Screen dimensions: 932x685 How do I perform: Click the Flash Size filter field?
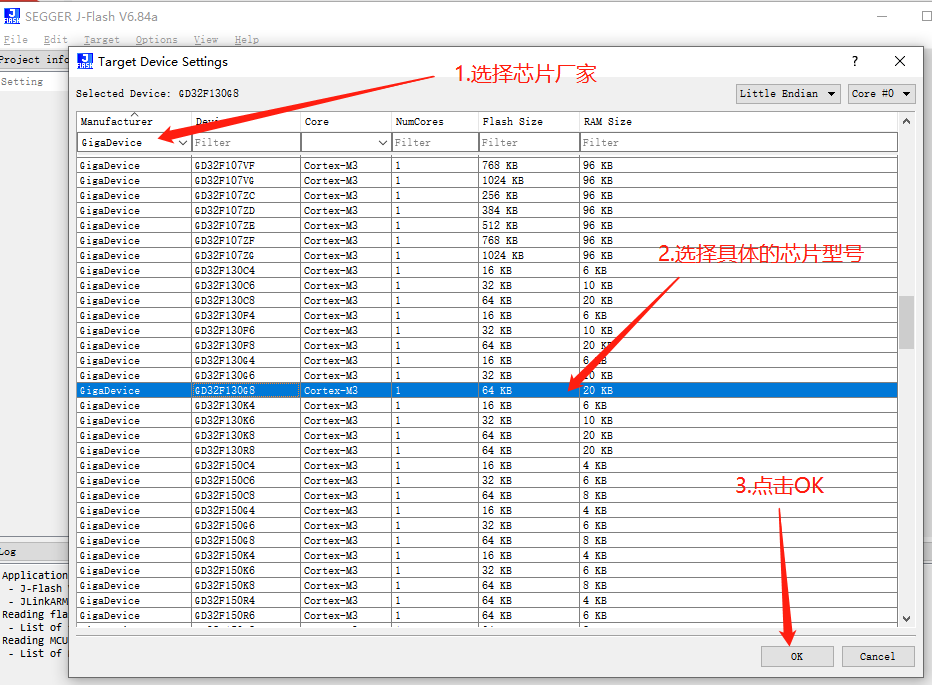[529, 143]
